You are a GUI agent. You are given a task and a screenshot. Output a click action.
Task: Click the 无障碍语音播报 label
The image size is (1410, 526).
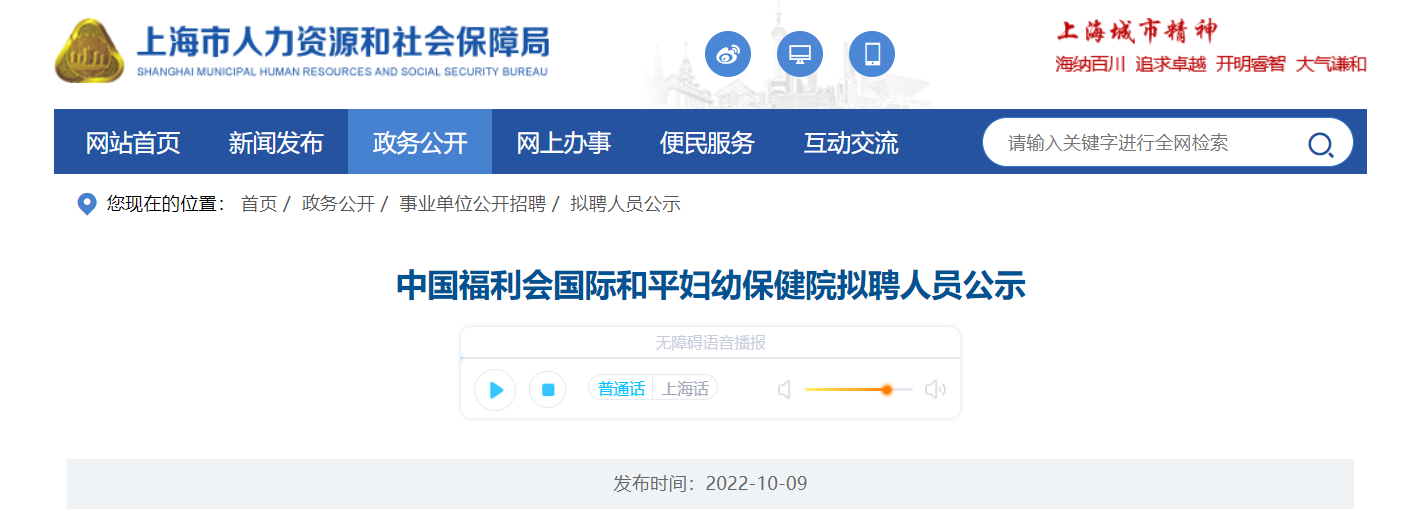[710, 343]
